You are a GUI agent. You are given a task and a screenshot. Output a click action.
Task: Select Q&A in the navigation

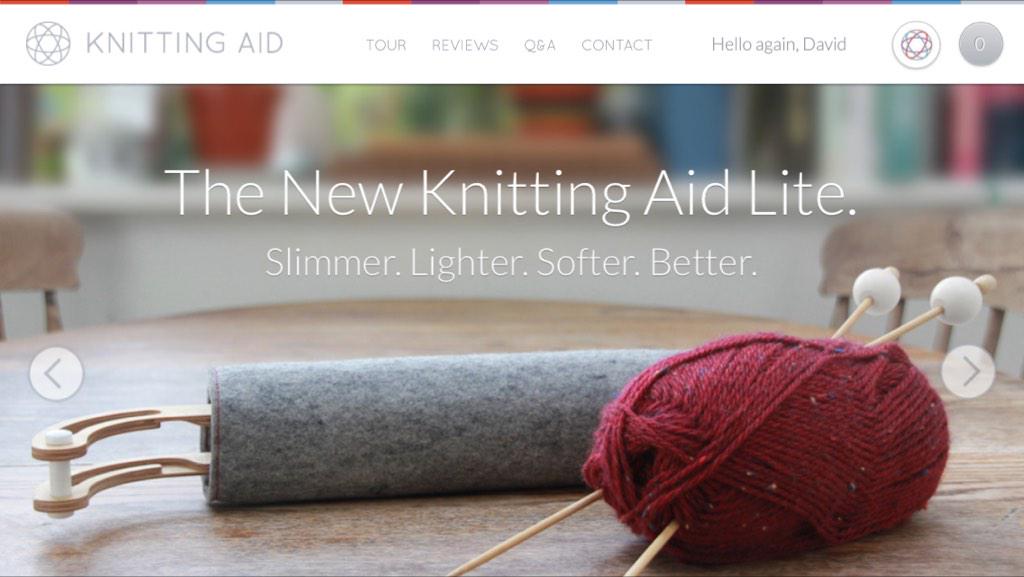539,45
